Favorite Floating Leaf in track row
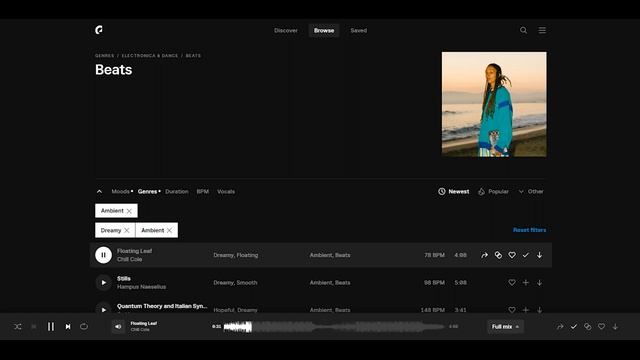The image size is (640, 360). pos(512,255)
